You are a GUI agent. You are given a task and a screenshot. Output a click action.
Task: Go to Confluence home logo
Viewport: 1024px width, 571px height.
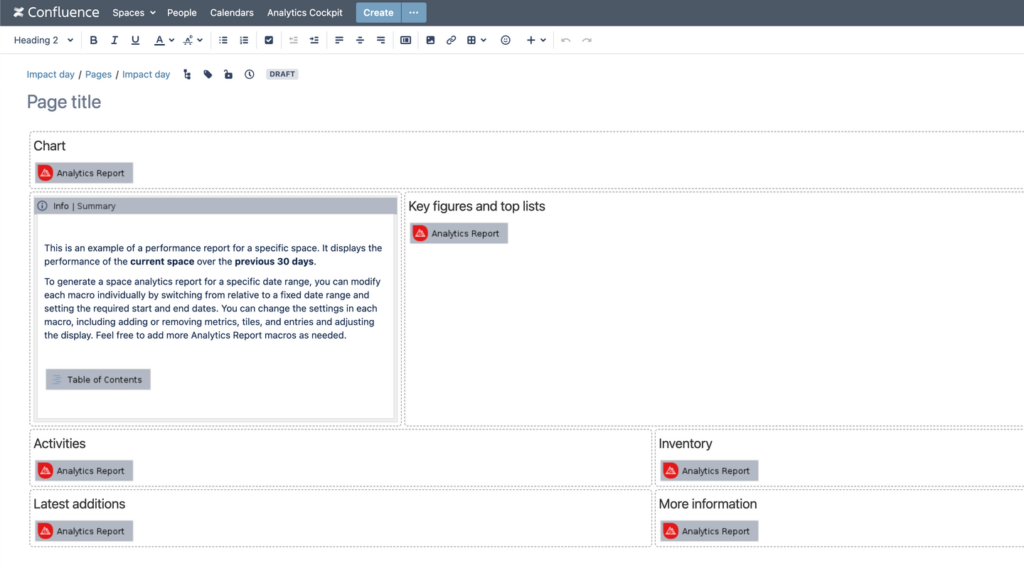point(56,12)
